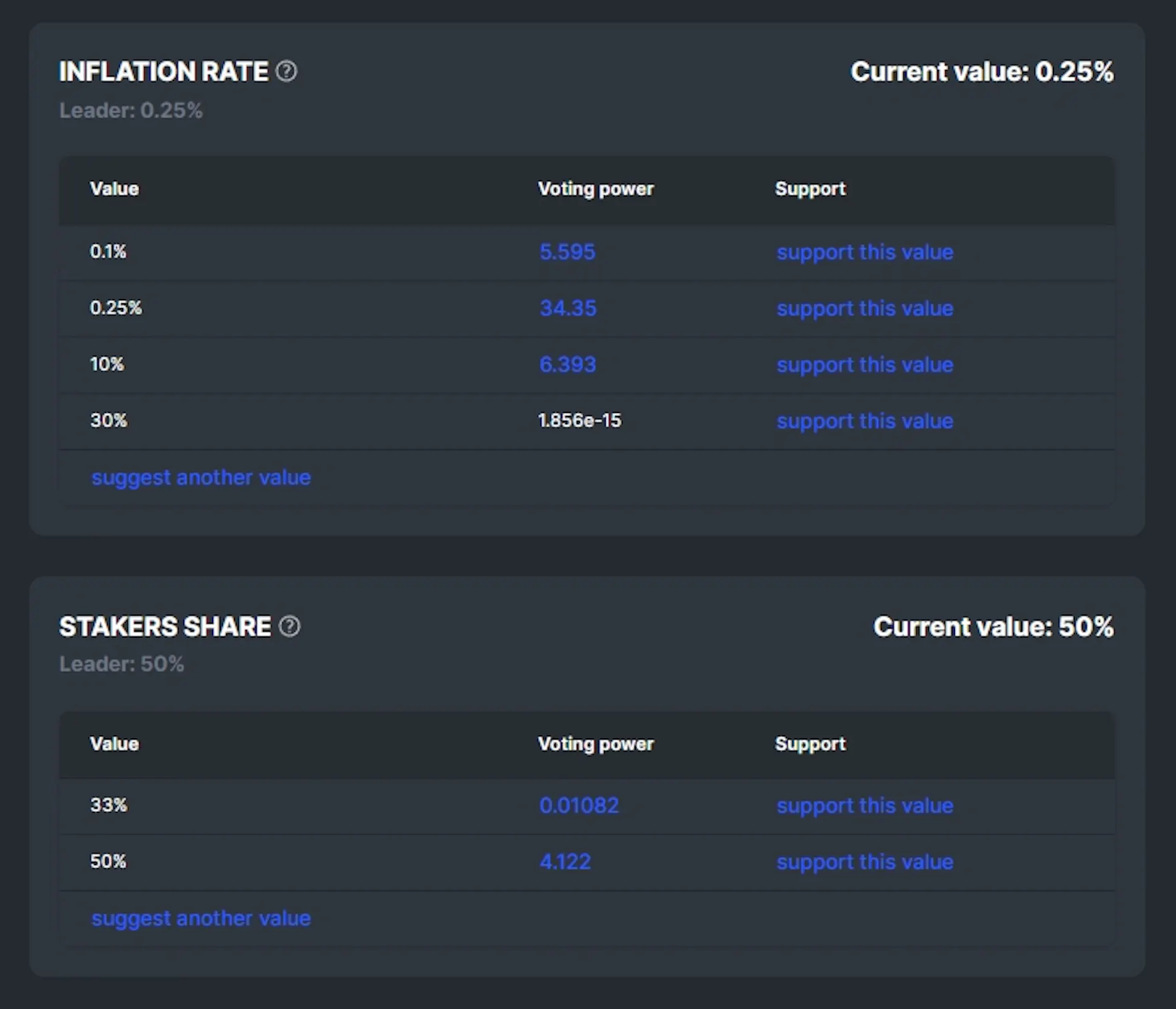Open voting power 4.122 link
The height and width of the screenshot is (1009, 1176).
pyautogui.click(x=565, y=862)
